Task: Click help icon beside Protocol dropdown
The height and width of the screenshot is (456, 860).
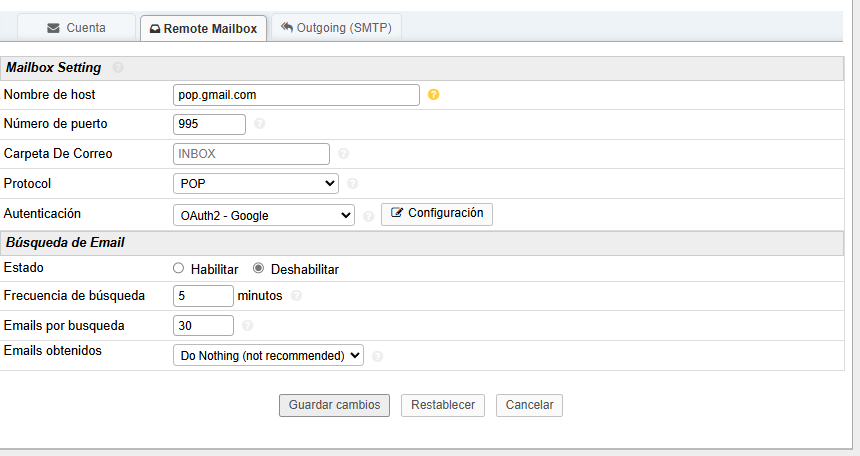Action: pyautogui.click(x=352, y=184)
